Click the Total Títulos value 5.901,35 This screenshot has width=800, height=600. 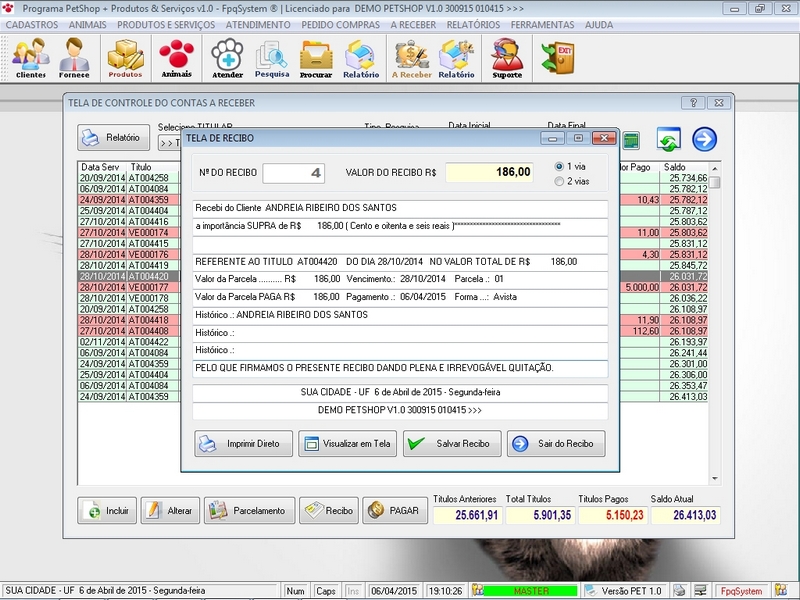click(x=540, y=515)
